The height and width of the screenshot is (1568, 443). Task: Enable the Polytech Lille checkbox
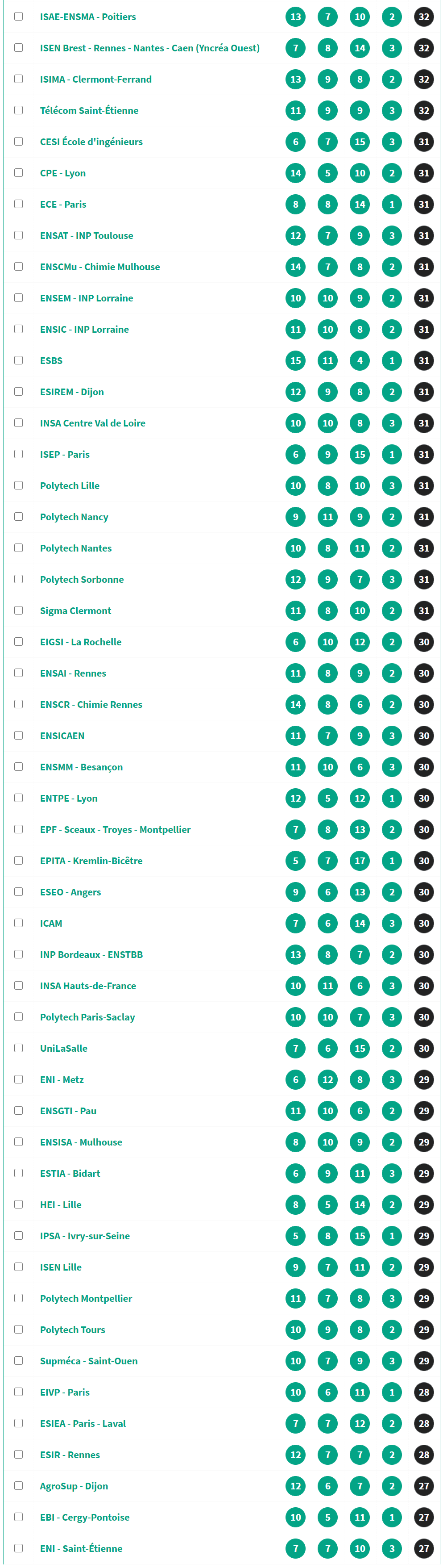coord(19,485)
